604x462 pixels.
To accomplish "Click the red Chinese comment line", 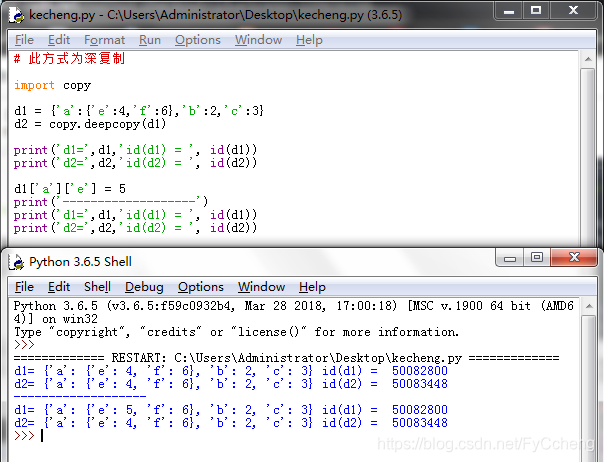I will tap(69, 59).
